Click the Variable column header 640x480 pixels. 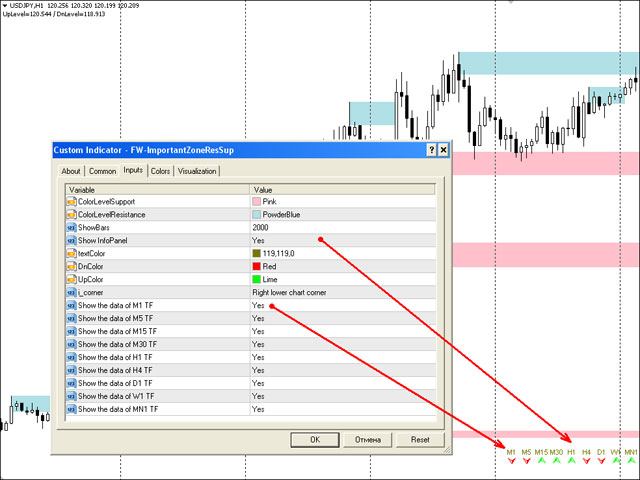tap(158, 190)
